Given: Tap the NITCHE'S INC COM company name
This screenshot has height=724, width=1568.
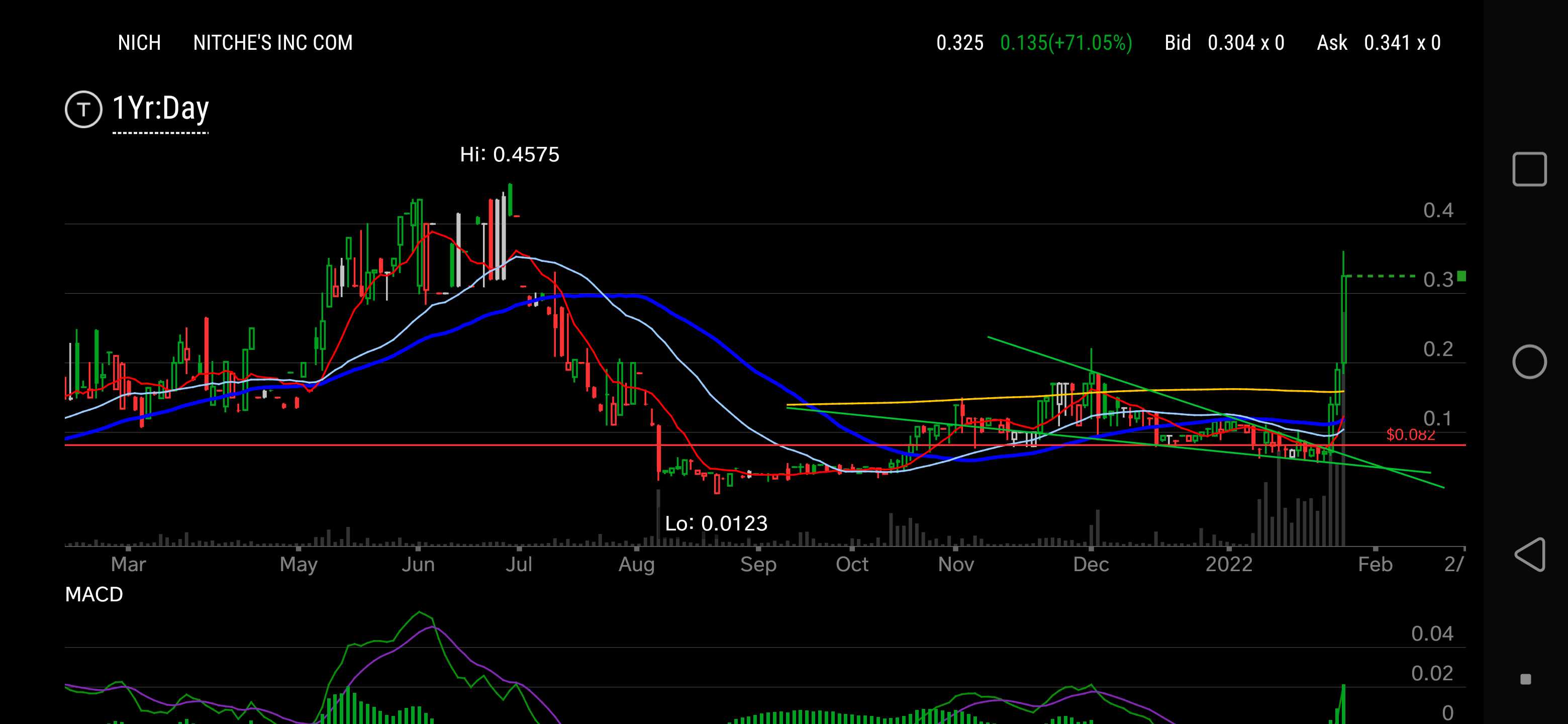Looking at the screenshot, I should click(x=273, y=43).
